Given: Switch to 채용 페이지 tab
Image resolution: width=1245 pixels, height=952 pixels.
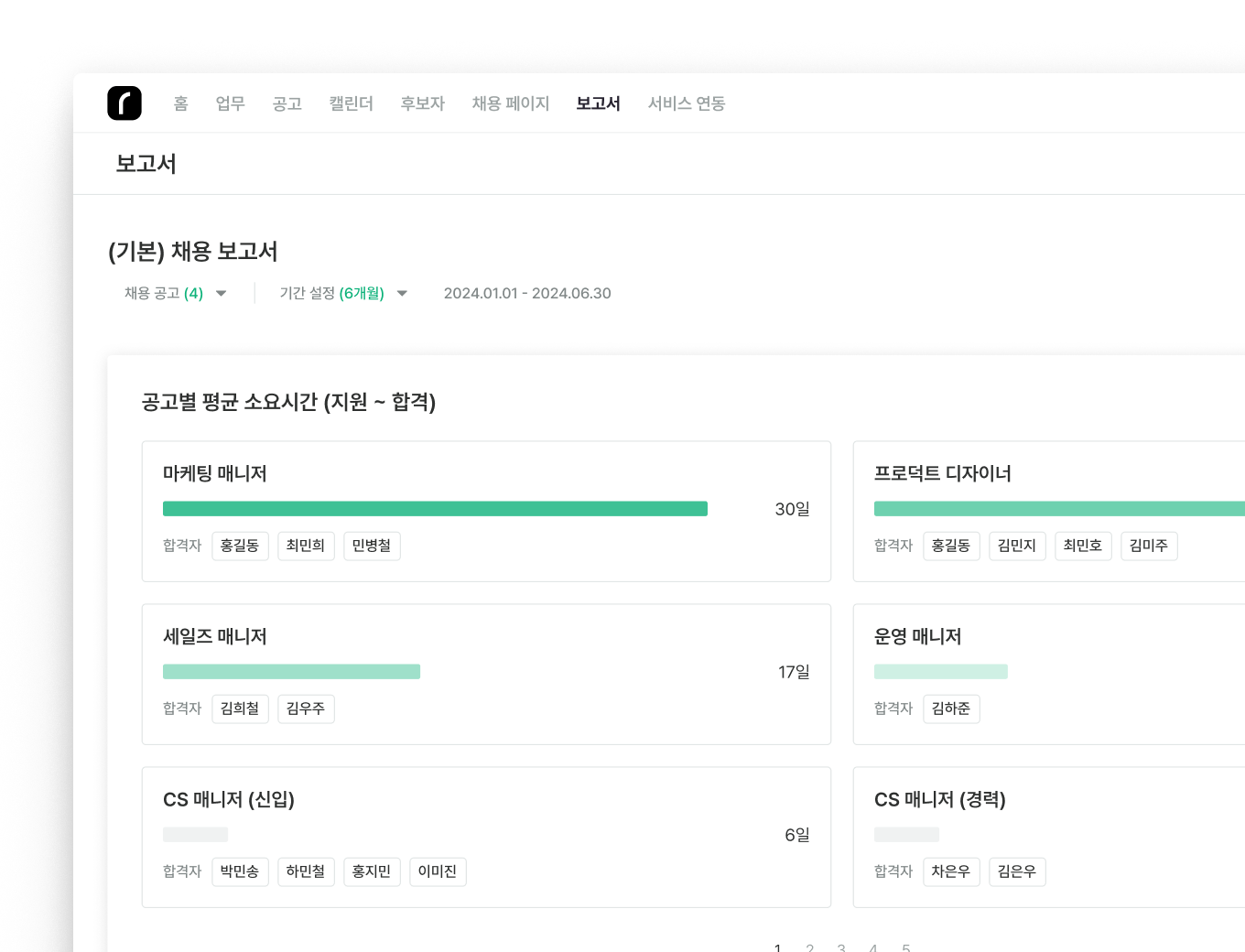Looking at the screenshot, I should pos(511,103).
